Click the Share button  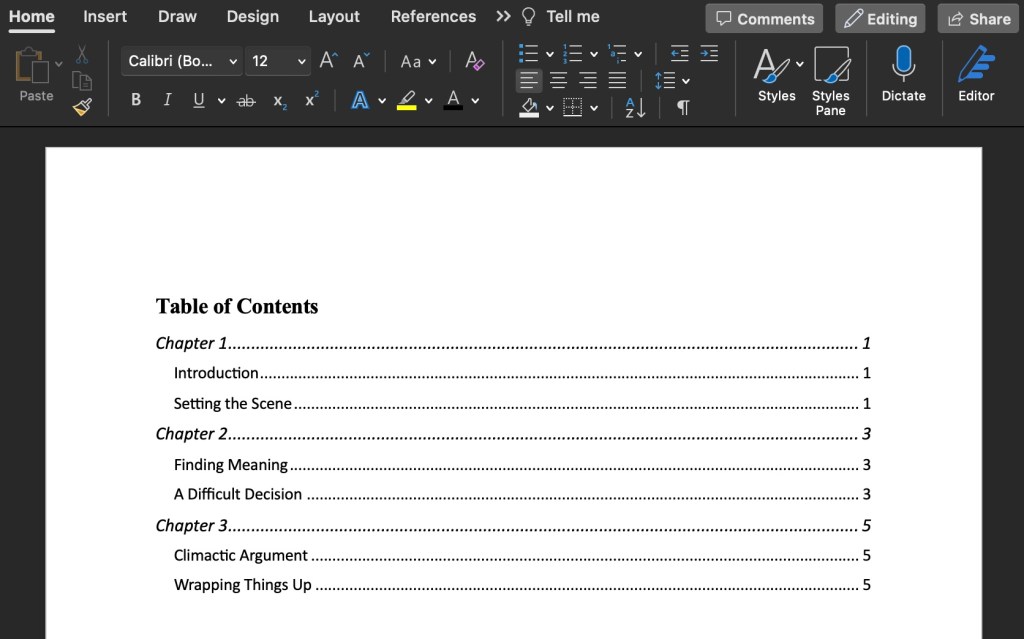pos(978,19)
